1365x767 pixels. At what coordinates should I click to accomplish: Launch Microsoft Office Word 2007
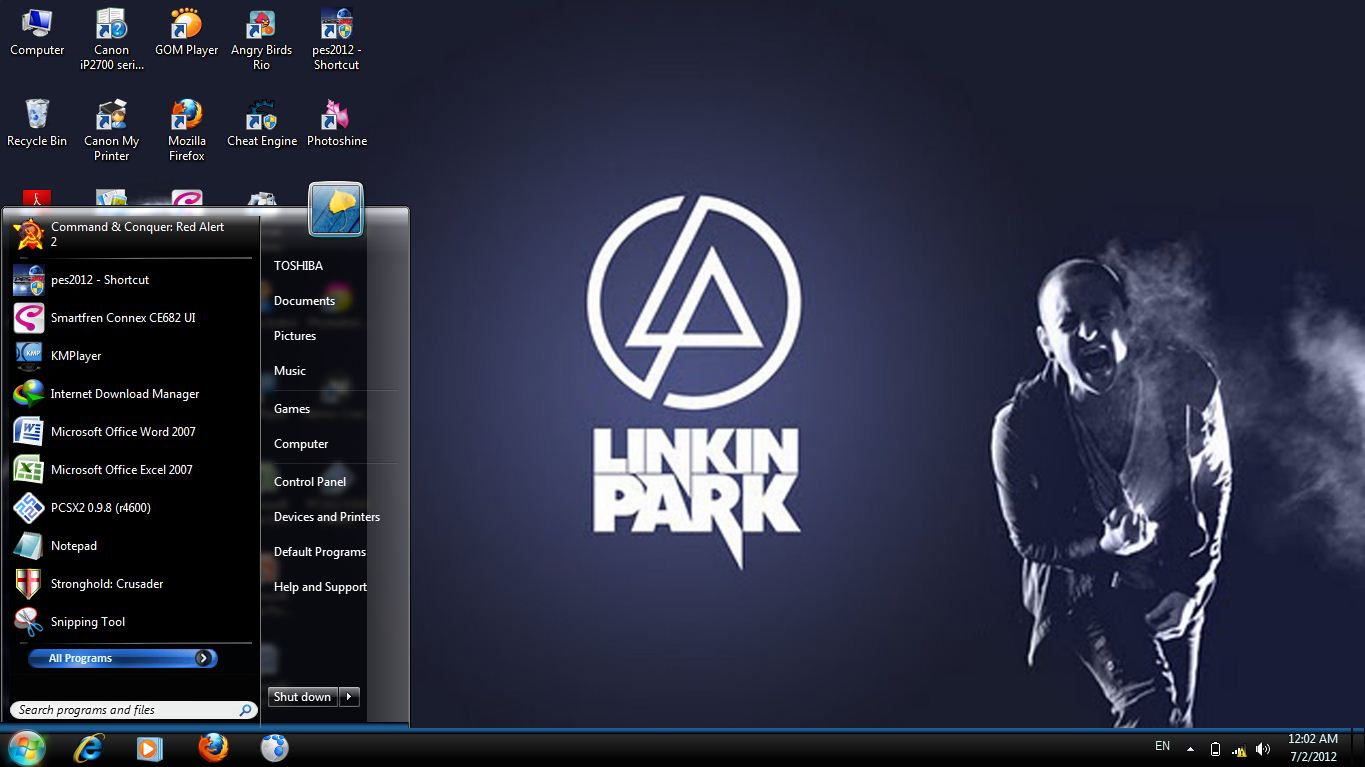point(133,432)
